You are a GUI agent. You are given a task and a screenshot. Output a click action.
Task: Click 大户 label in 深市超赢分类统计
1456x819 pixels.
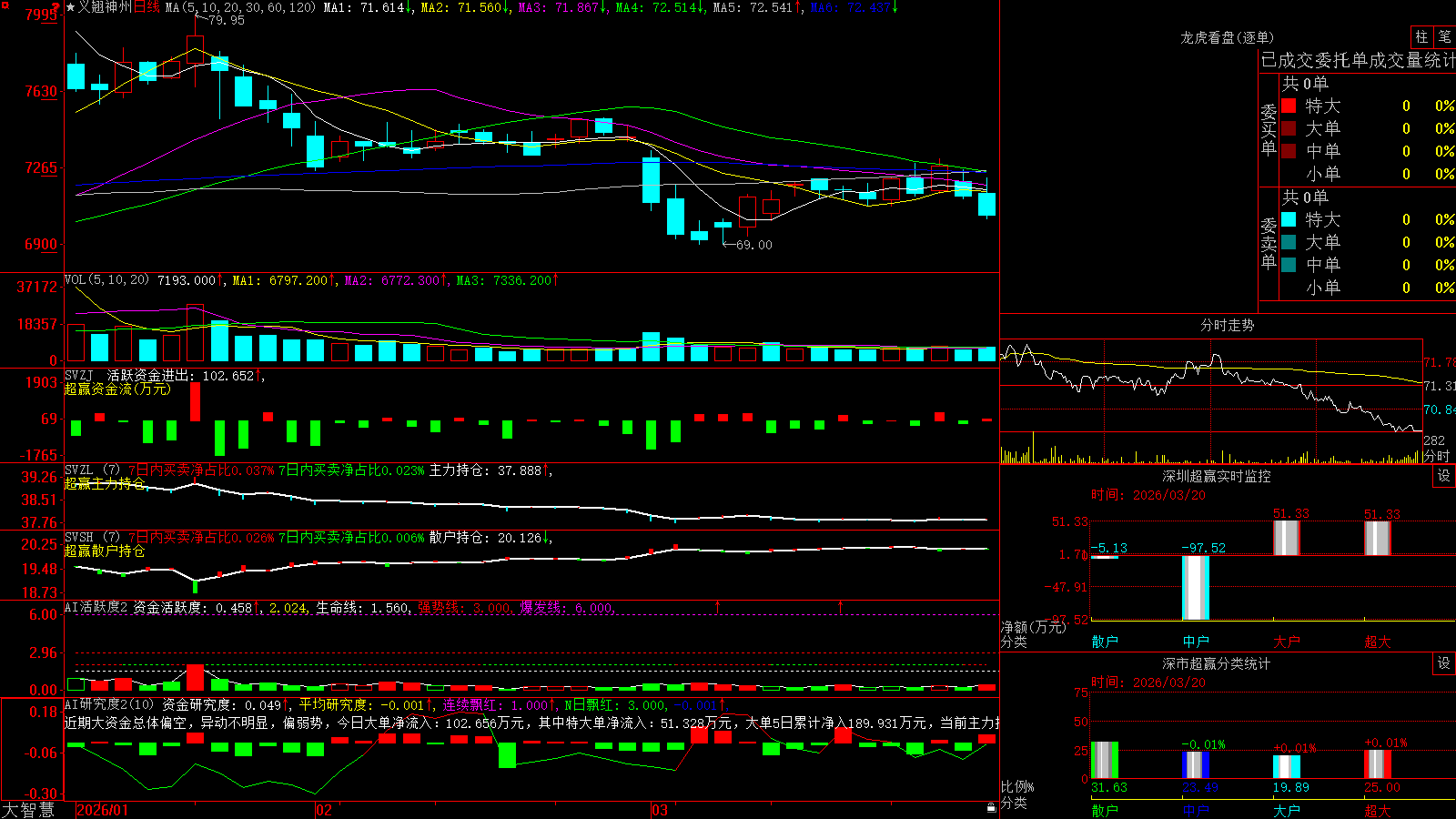click(1287, 810)
